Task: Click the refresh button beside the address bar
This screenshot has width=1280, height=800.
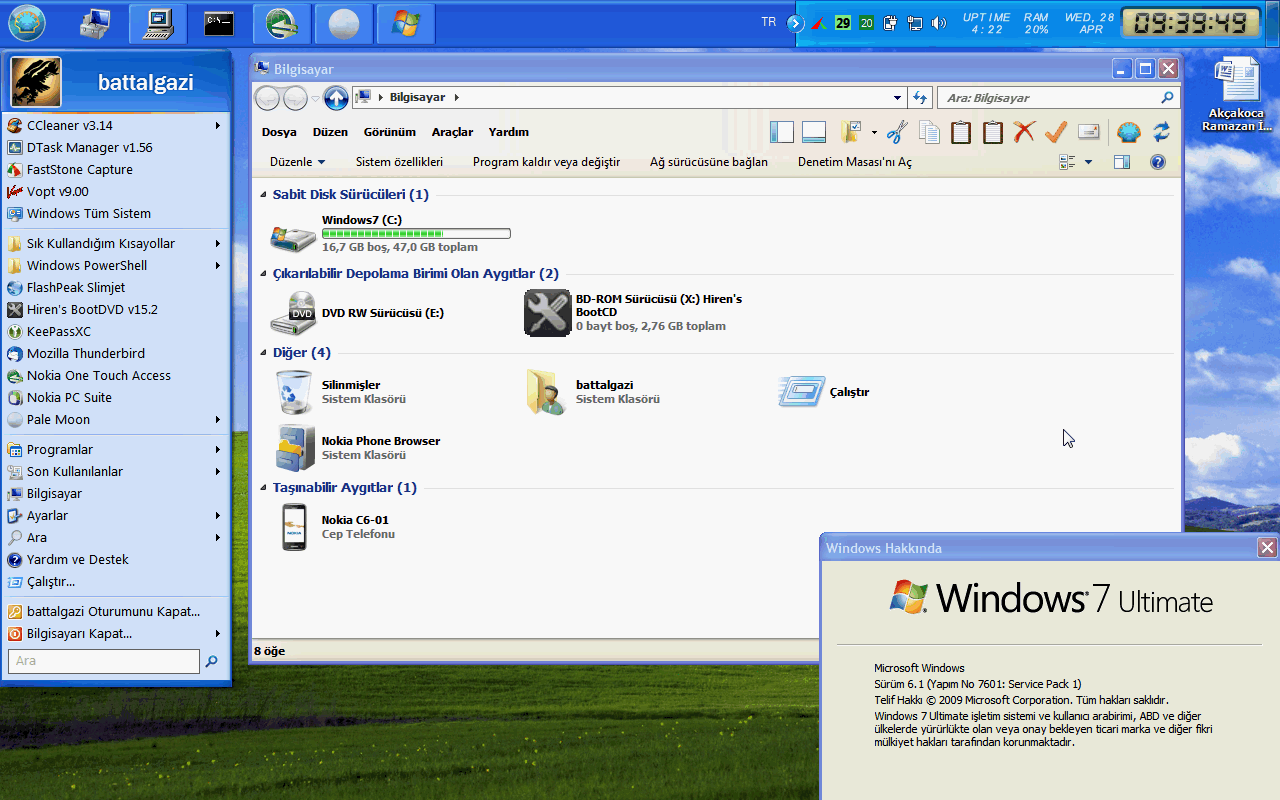Action: (921, 98)
